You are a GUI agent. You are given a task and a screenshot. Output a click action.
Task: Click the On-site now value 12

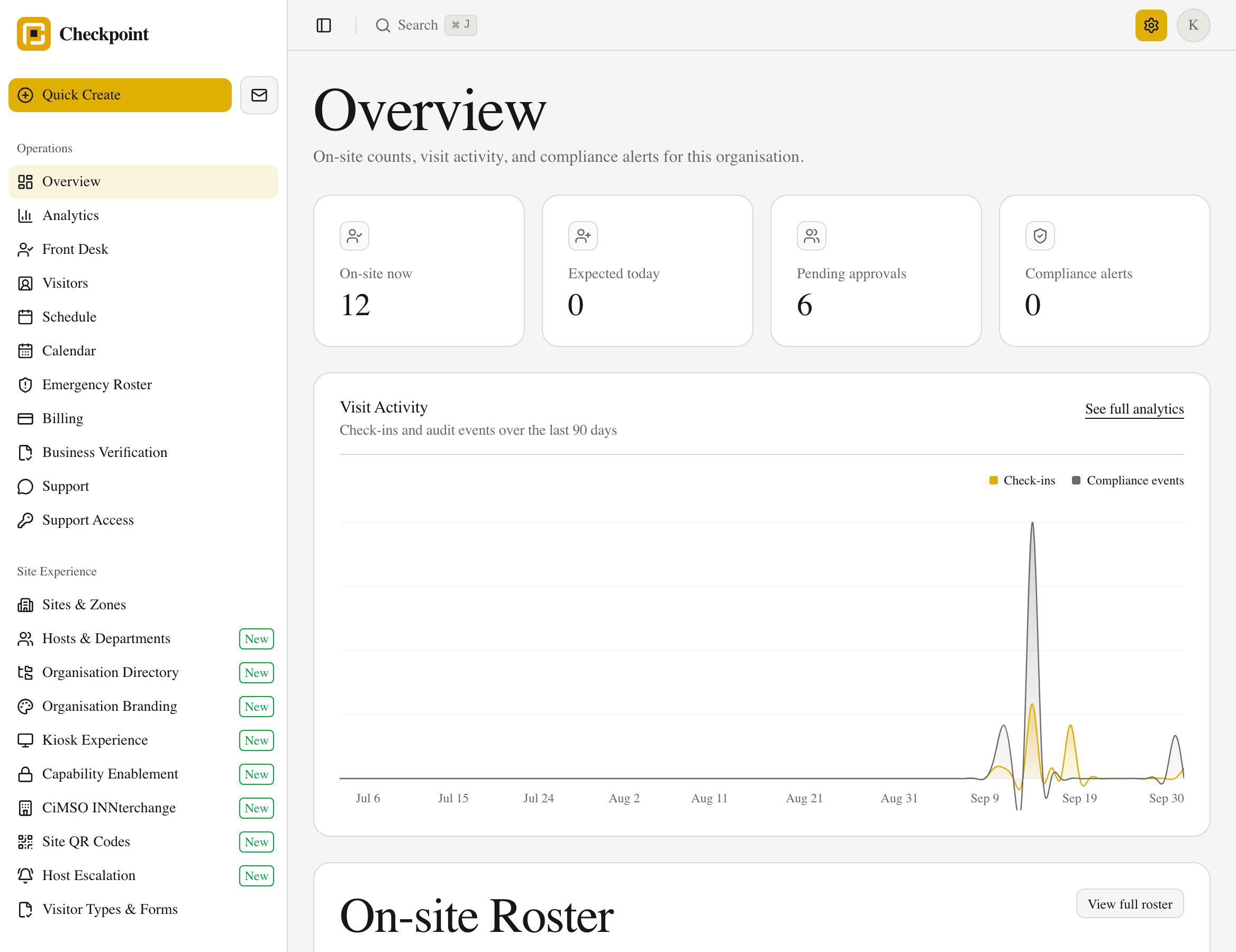pos(356,306)
